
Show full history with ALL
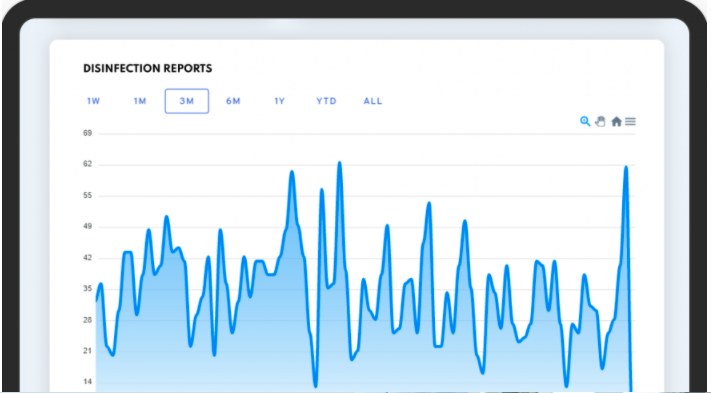tap(373, 101)
